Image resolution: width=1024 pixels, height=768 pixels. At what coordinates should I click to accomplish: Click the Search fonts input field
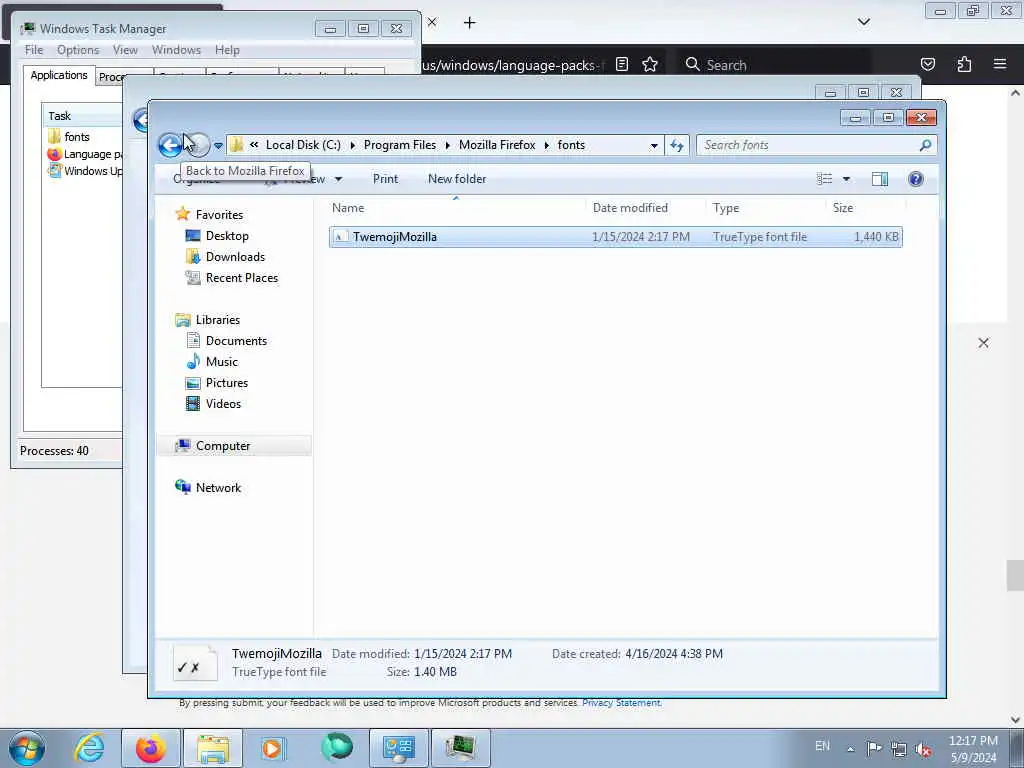pos(807,145)
